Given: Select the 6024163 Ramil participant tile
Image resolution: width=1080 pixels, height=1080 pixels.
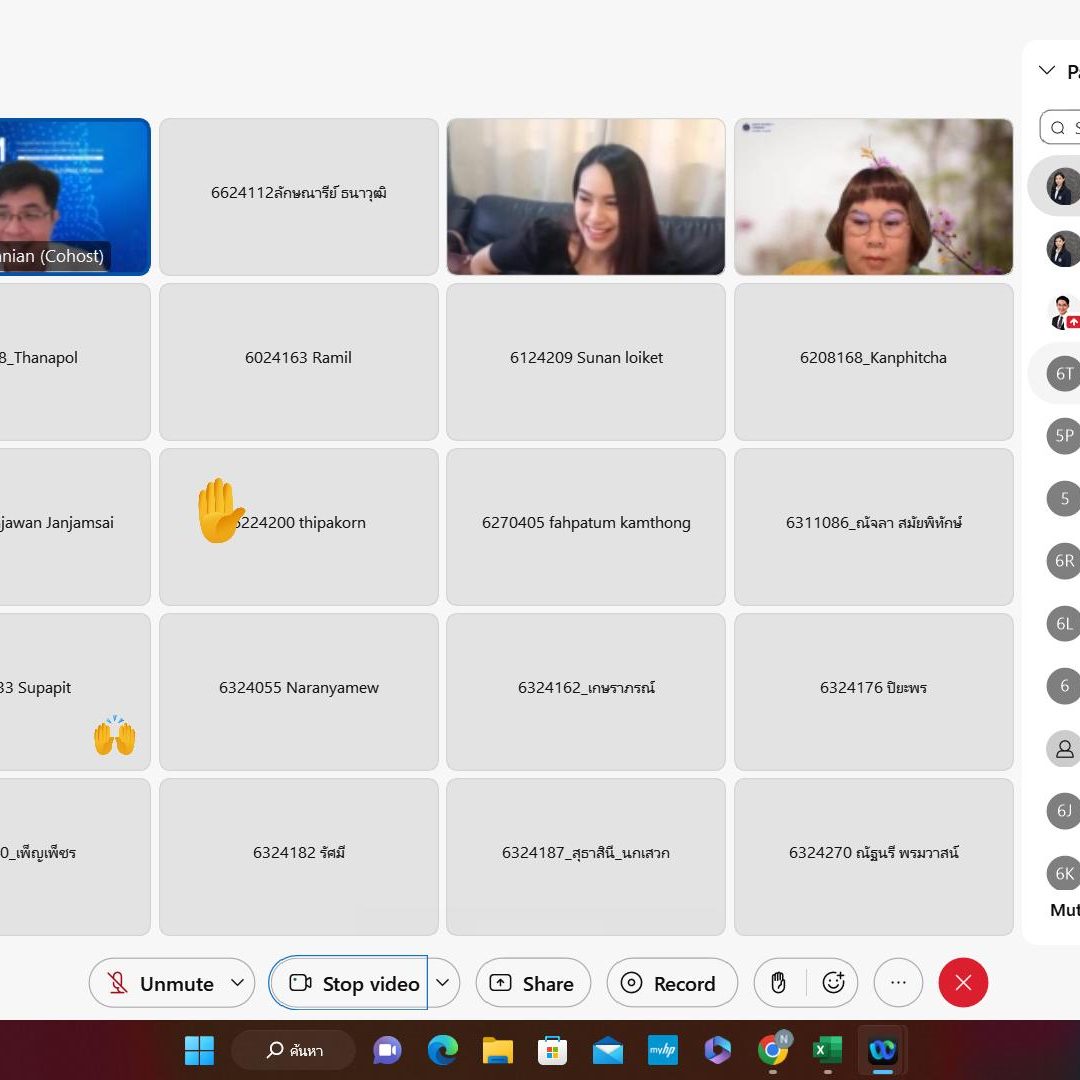Looking at the screenshot, I should click(298, 361).
